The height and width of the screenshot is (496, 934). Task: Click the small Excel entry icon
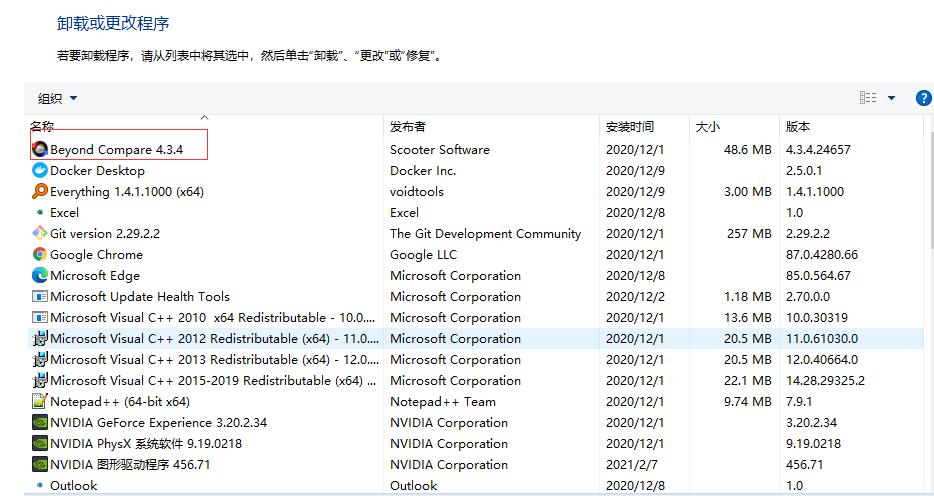(40, 212)
